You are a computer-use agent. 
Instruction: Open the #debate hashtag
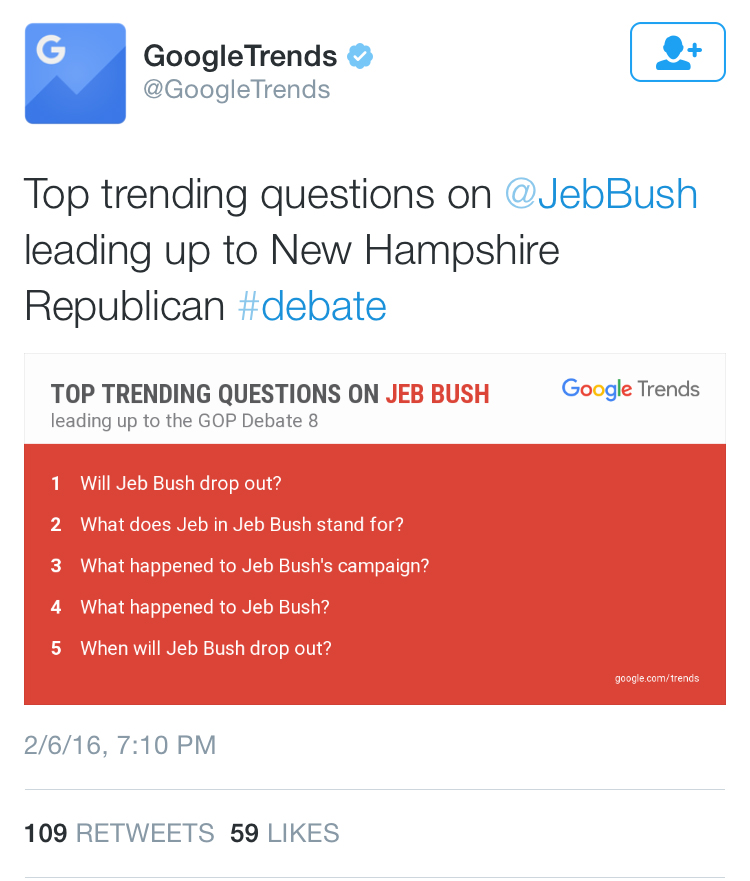click(x=312, y=306)
